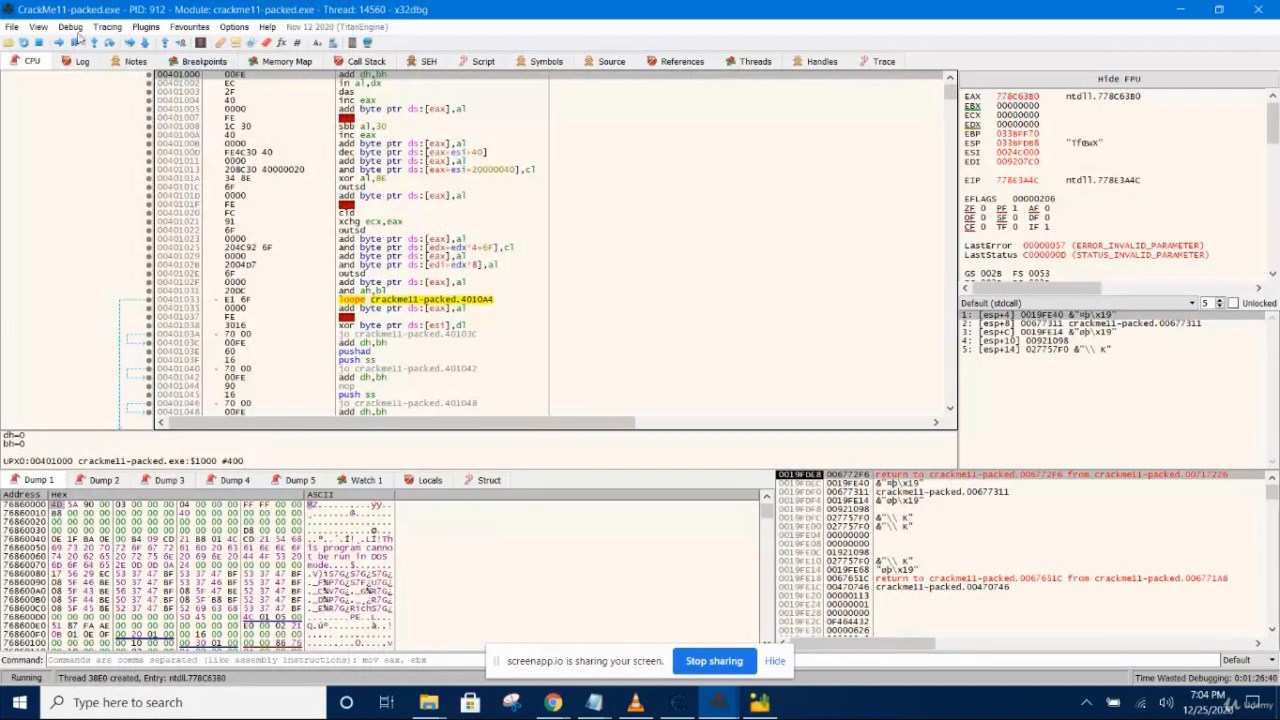The height and width of the screenshot is (720, 1280).
Task: Open the Debug menu
Action: (70, 27)
